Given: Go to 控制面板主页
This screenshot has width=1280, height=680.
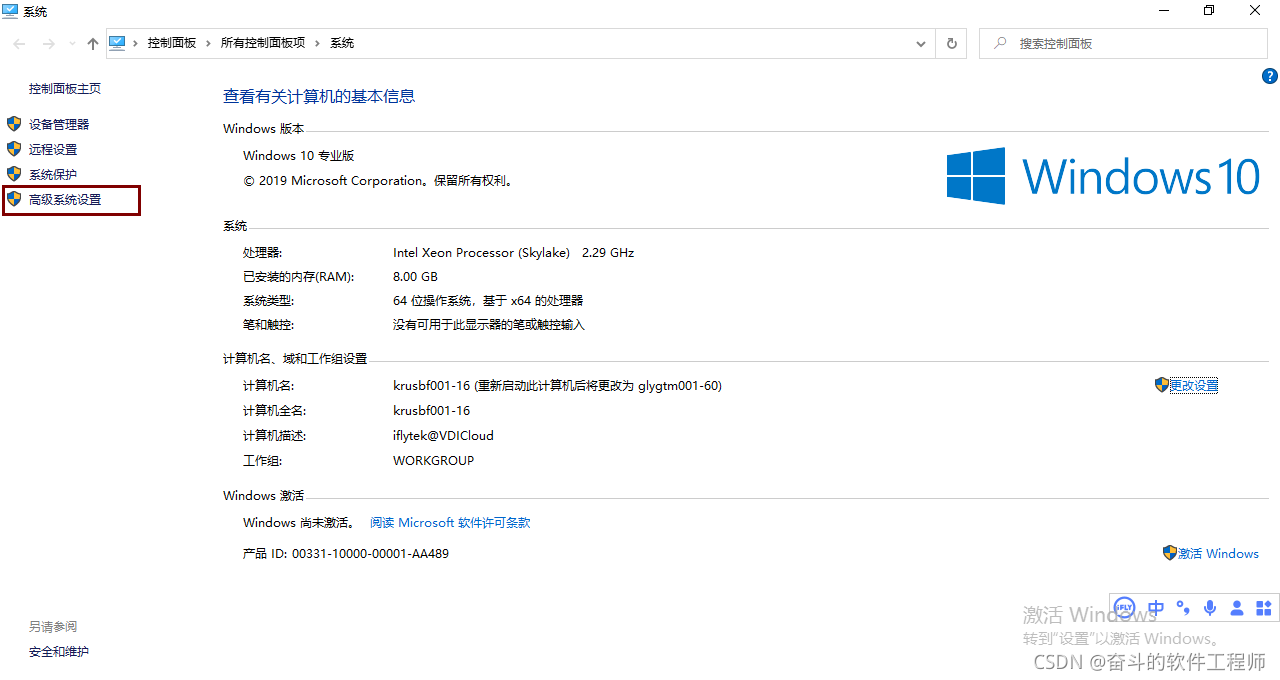Looking at the screenshot, I should (x=65, y=88).
